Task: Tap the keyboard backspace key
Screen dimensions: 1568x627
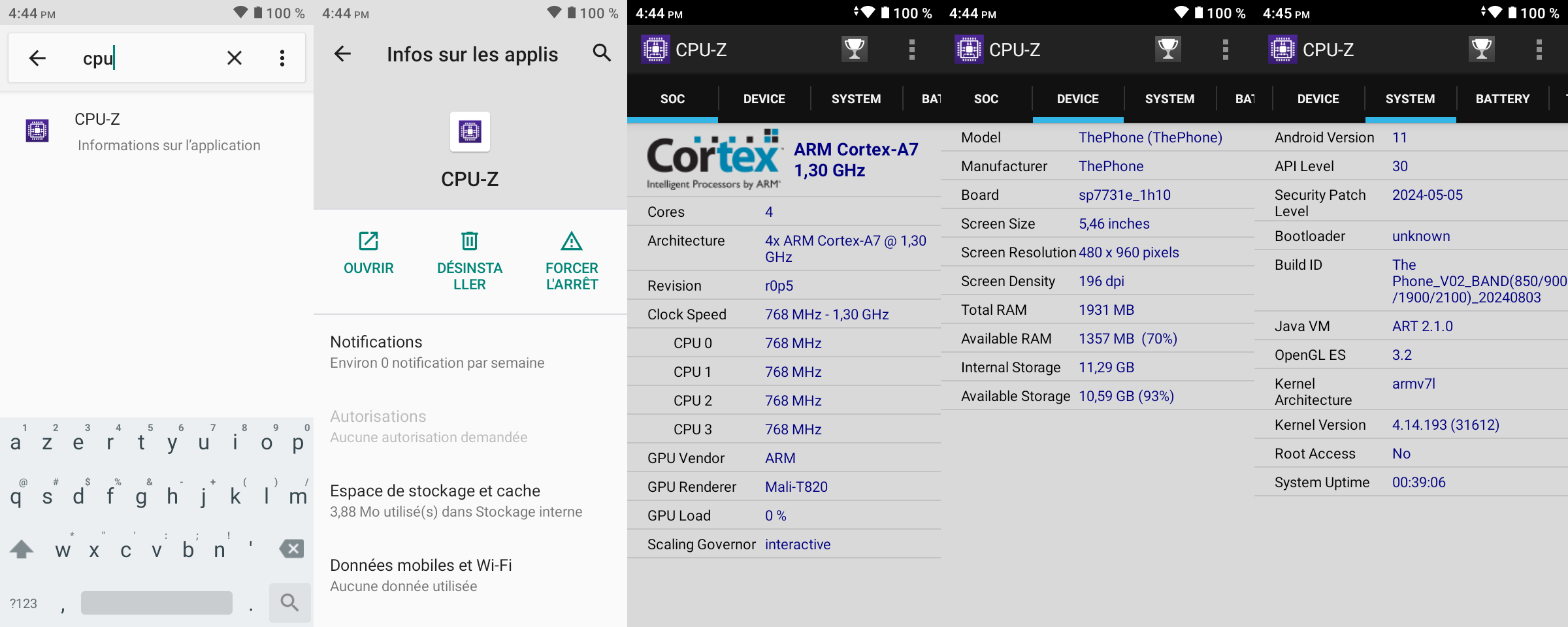Action: coord(291,549)
